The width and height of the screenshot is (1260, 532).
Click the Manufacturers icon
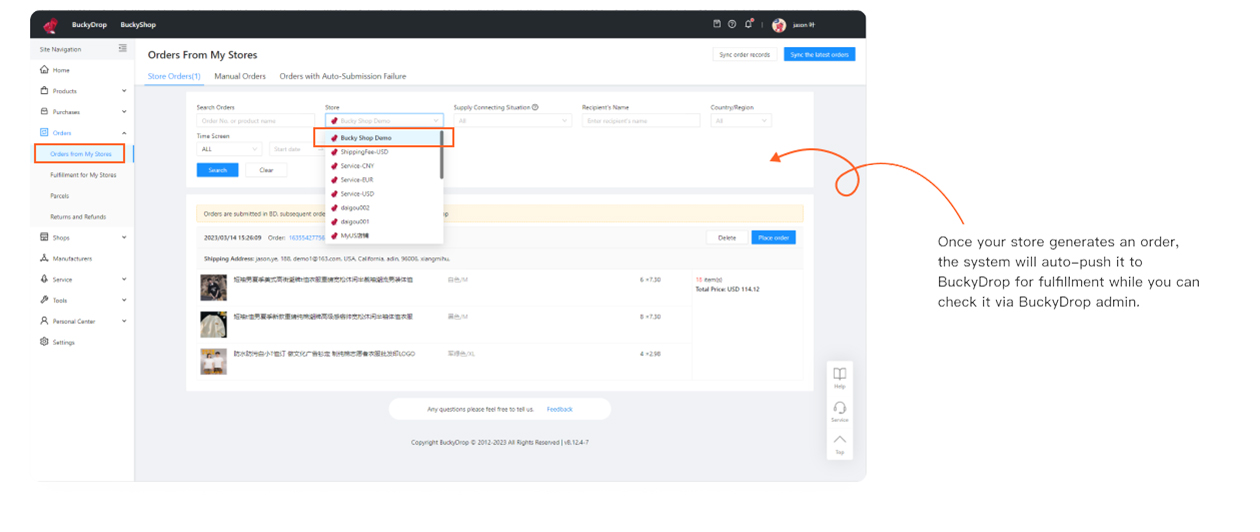[44, 258]
